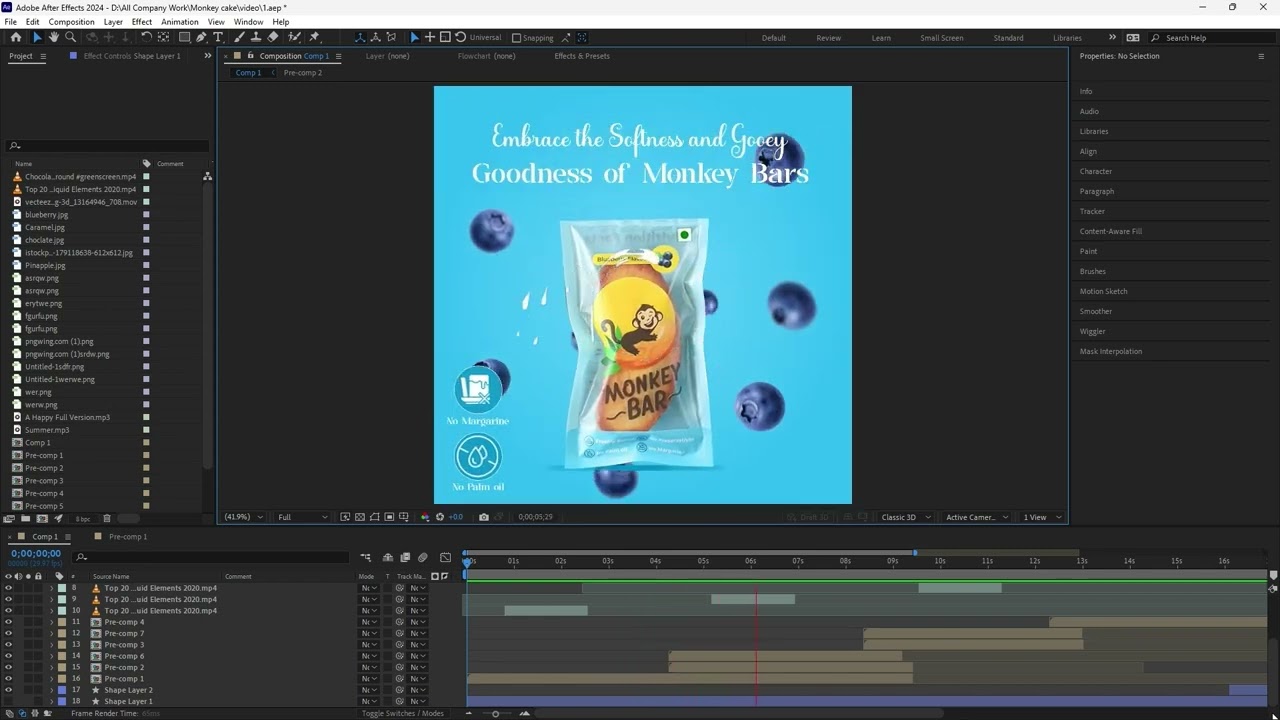This screenshot has height=720, width=1280.
Task: Click the Search Help field
Action: click(x=1213, y=38)
